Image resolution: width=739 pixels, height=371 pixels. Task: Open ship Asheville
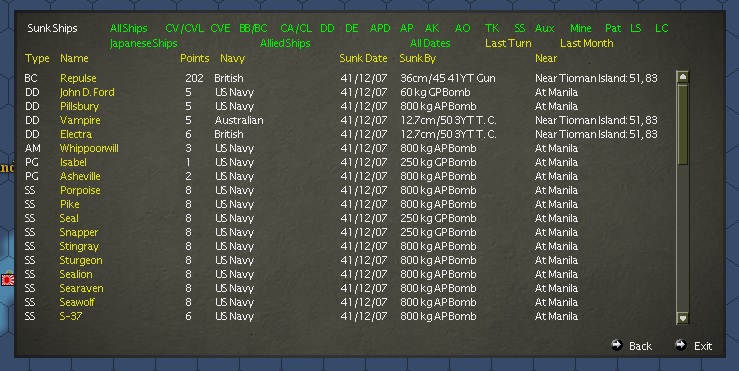[80, 176]
